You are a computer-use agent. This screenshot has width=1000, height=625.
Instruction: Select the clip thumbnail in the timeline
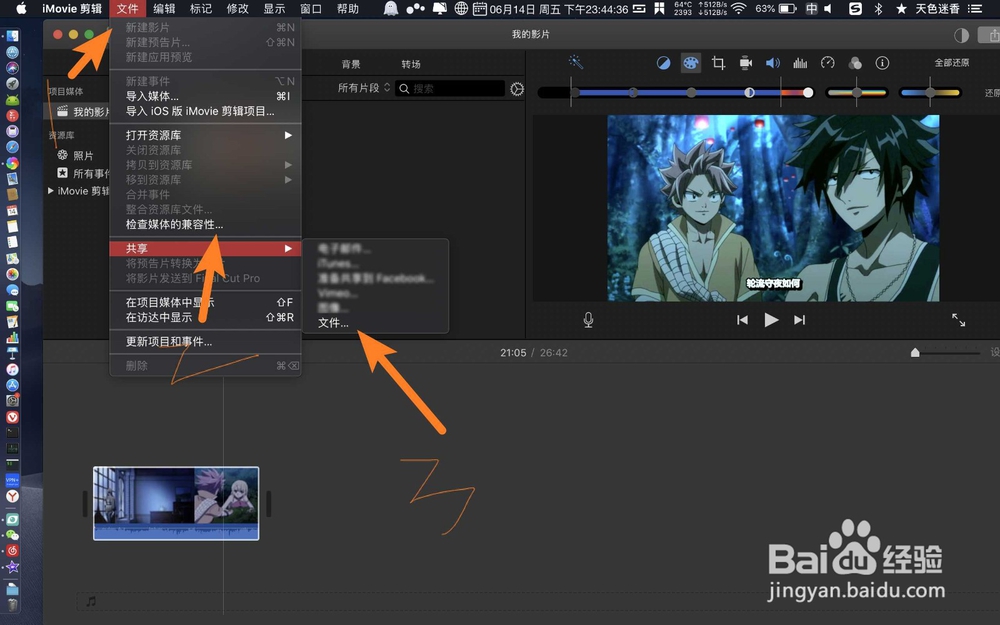(x=176, y=503)
